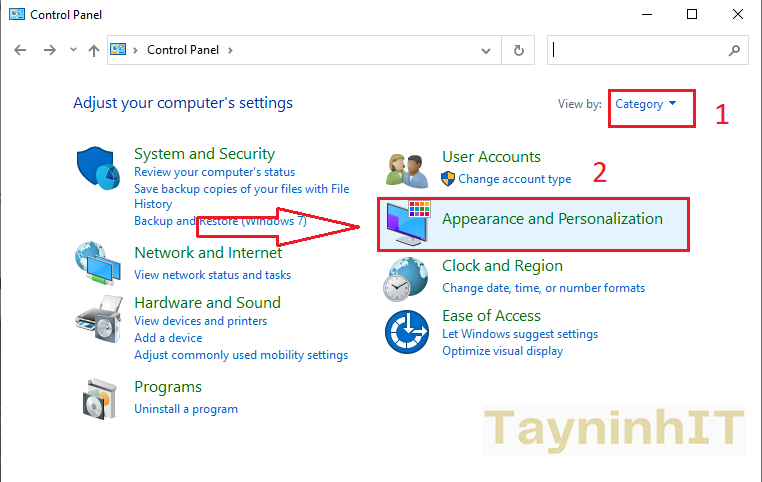The image size is (762, 482).
Task: Click the Control Panel breadcrumb segment
Action: pyautogui.click(x=185, y=50)
